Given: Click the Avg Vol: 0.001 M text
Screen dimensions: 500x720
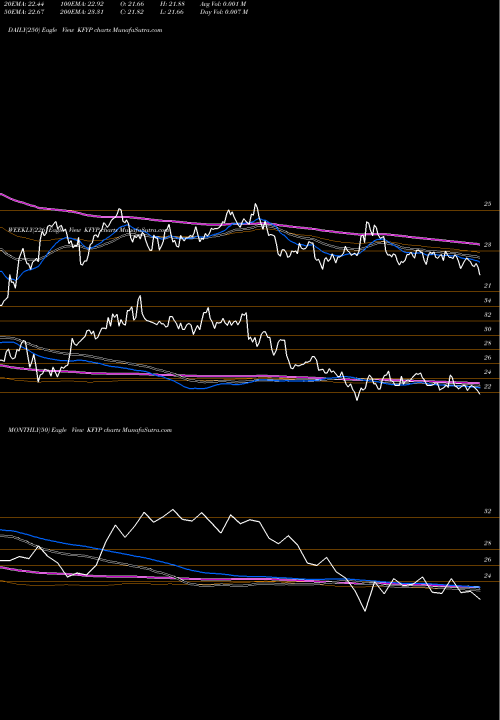Looking at the screenshot, I should click(223, 4).
